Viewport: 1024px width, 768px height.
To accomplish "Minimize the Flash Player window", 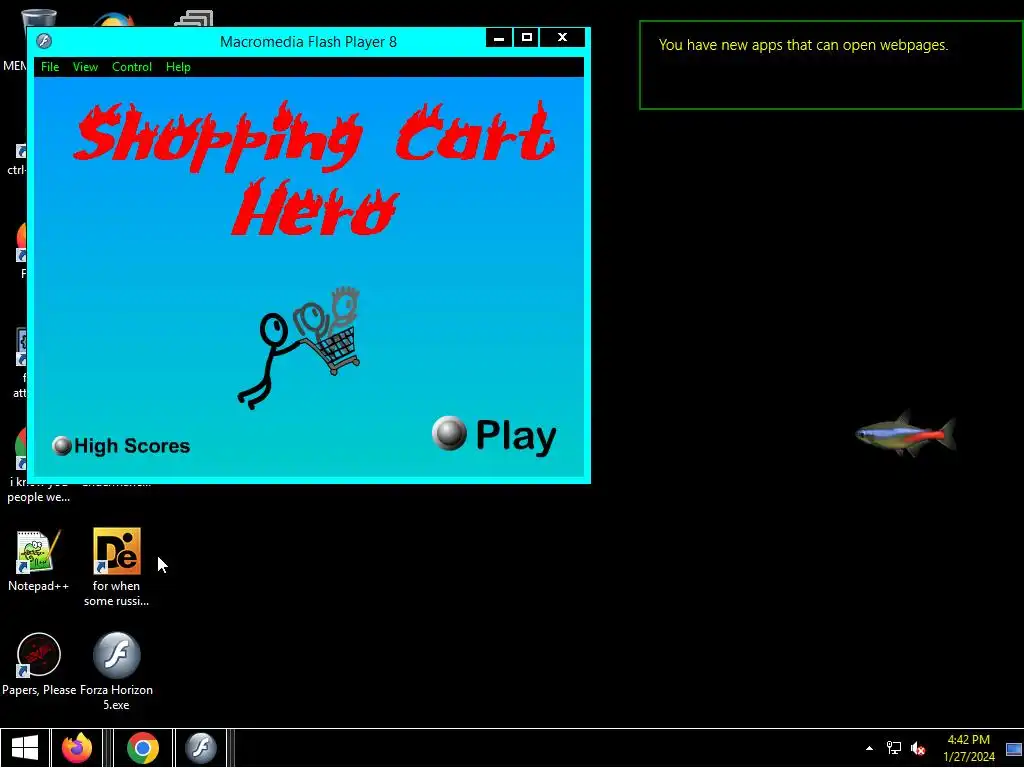I will click(499, 38).
